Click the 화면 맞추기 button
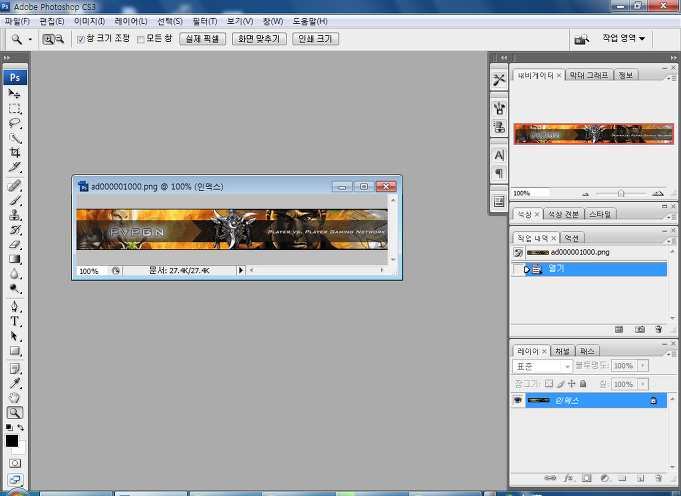 [x=259, y=39]
